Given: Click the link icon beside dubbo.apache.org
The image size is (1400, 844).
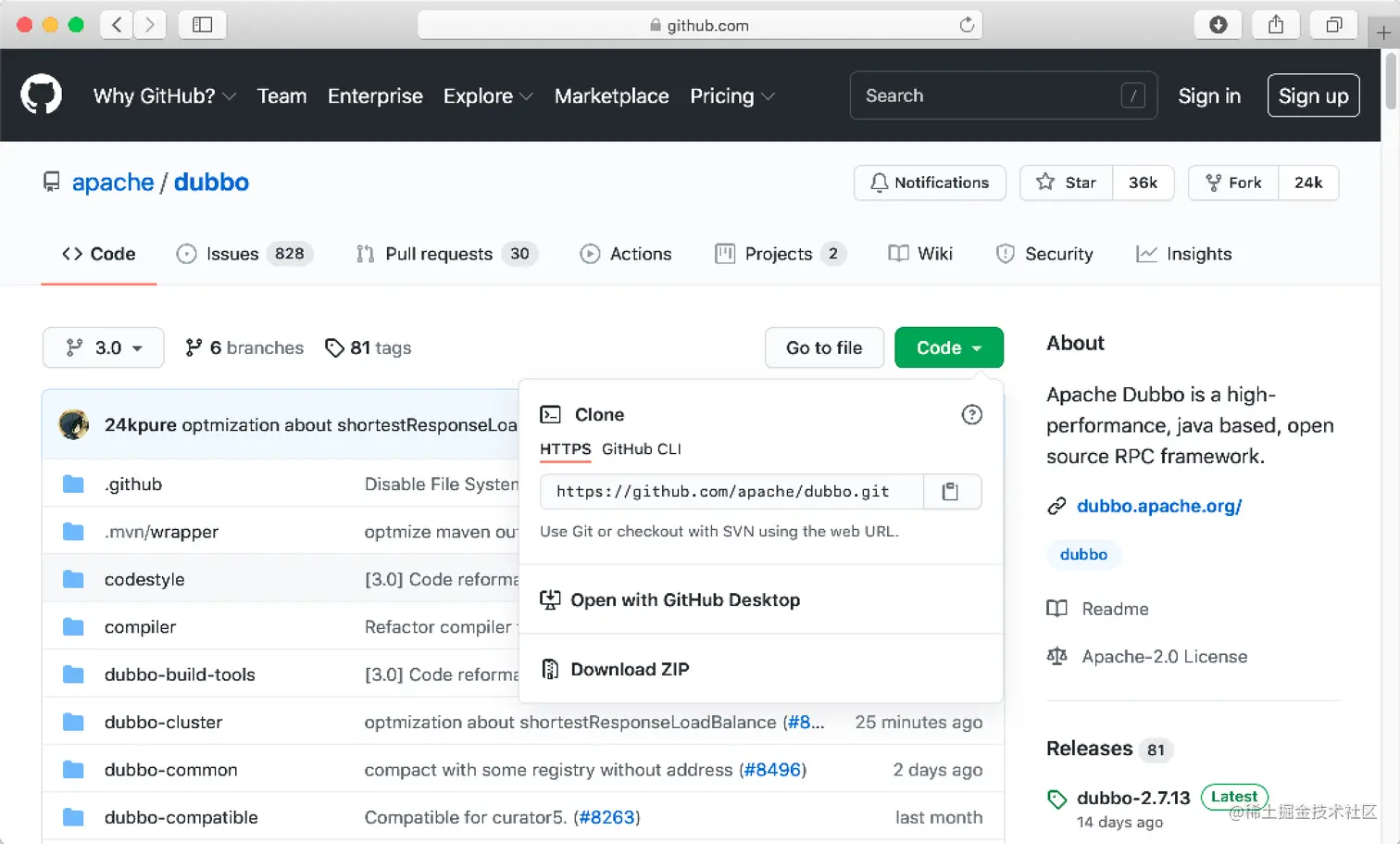Looking at the screenshot, I should [x=1056, y=506].
